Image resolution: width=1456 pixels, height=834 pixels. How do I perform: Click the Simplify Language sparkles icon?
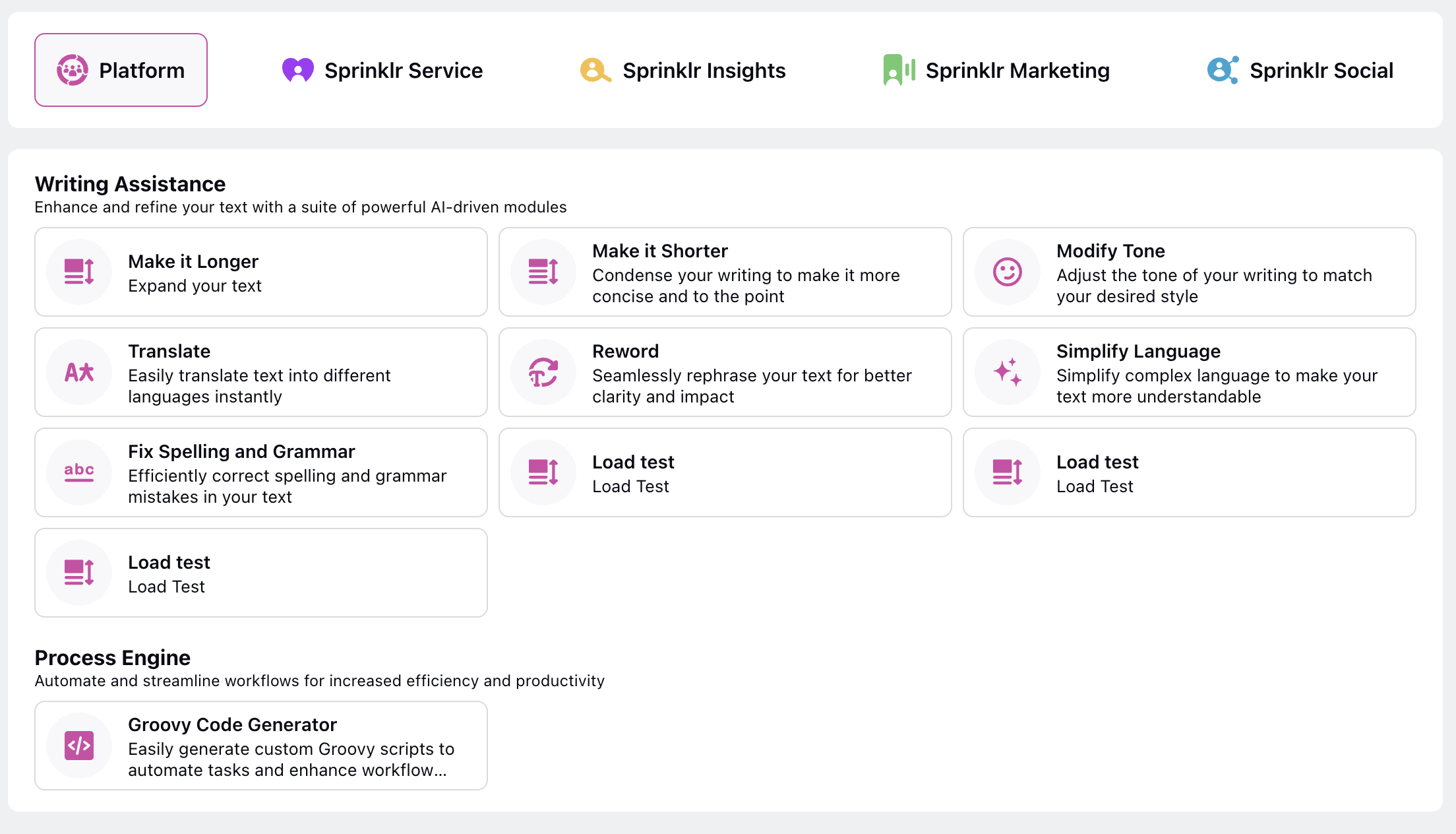(1008, 372)
